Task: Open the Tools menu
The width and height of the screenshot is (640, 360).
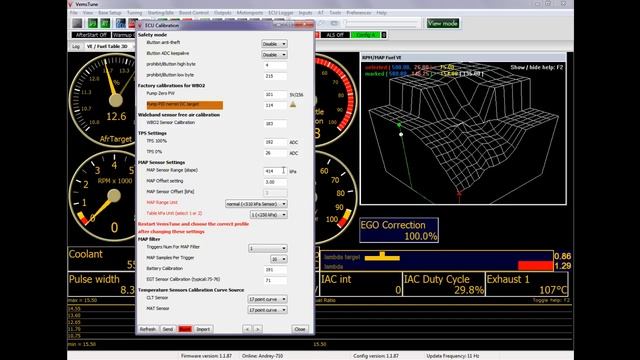Action: point(335,13)
